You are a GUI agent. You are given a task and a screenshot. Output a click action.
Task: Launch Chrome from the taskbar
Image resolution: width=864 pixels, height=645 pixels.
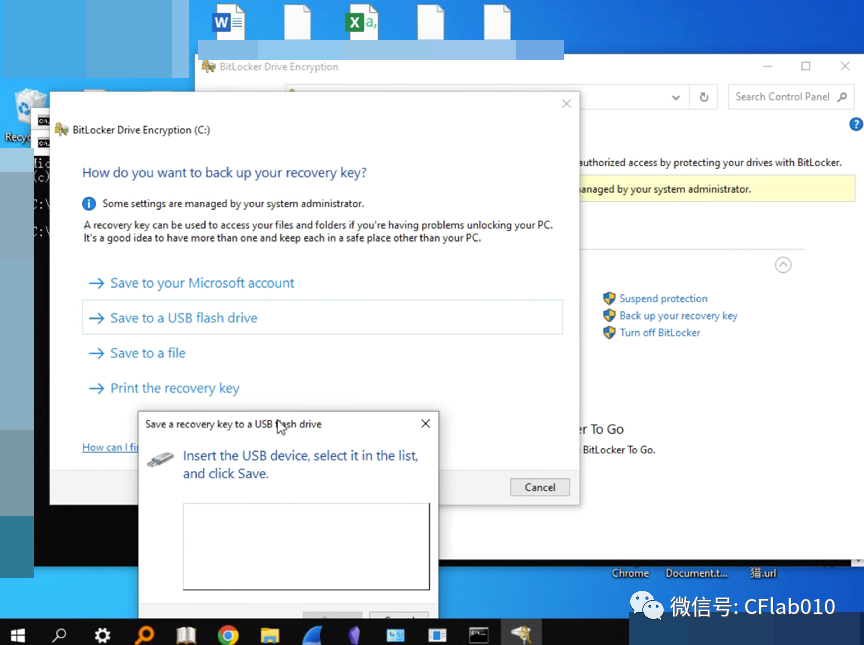tap(228, 635)
